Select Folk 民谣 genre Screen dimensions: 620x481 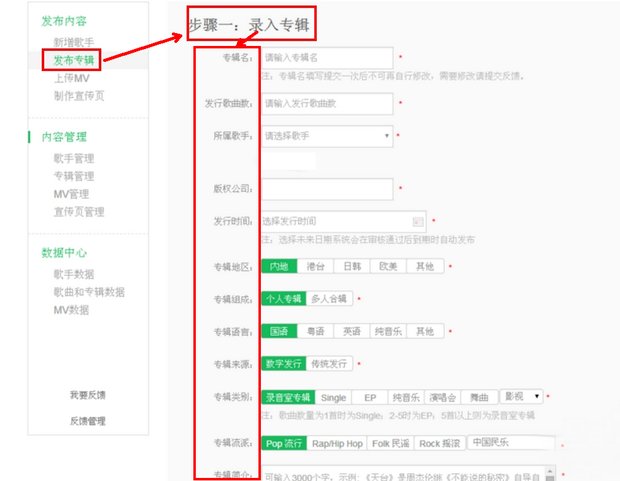point(391,443)
